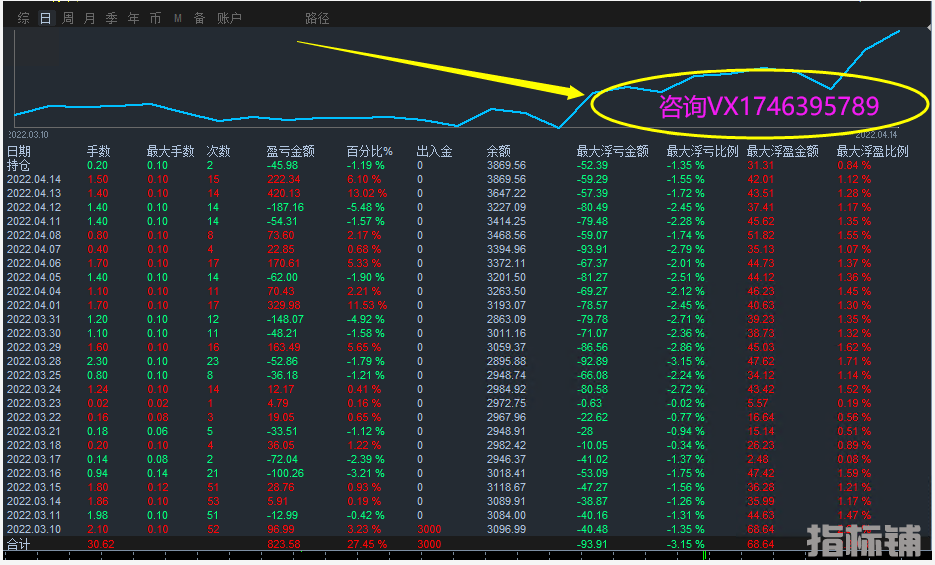Select the 2022.04.13 row date
The height and width of the screenshot is (565, 935).
[x=33, y=193]
